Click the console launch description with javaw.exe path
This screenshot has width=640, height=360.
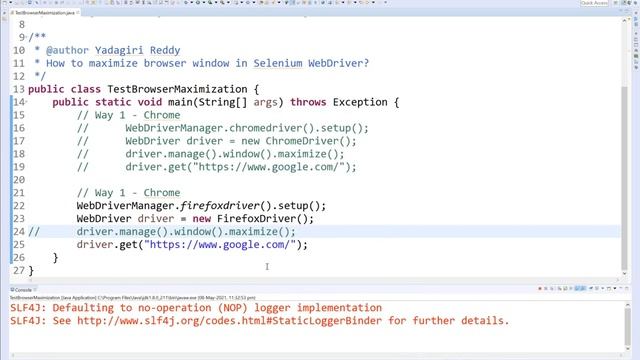click(x=133, y=298)
